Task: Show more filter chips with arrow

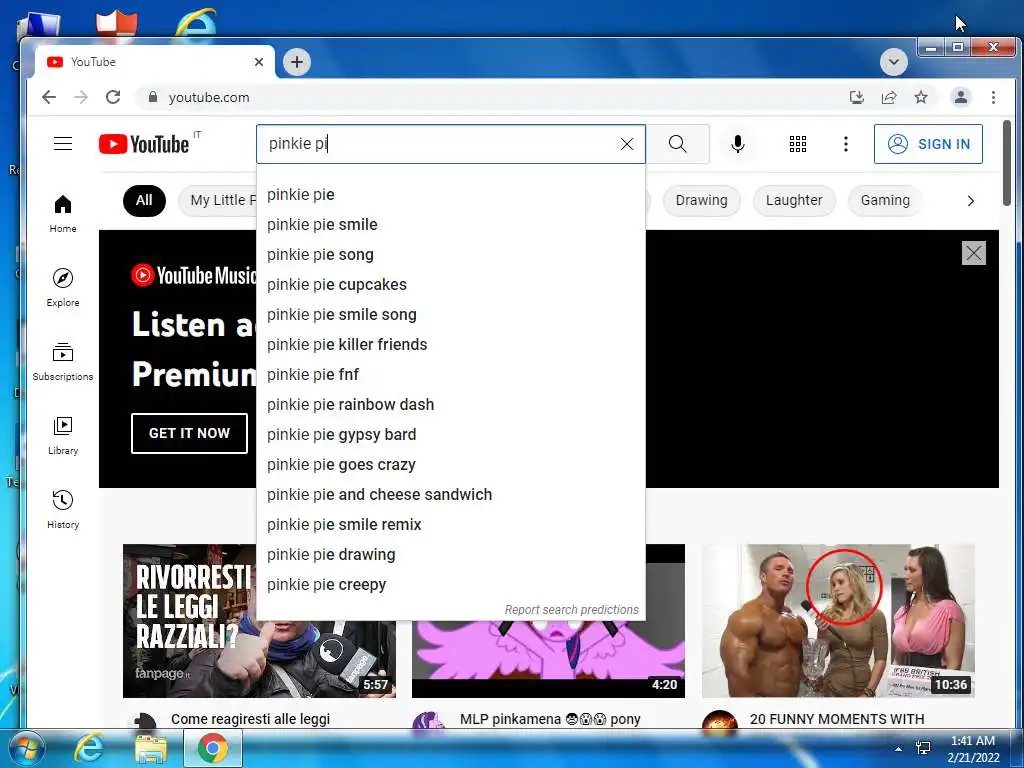Action: pos(970,200)
